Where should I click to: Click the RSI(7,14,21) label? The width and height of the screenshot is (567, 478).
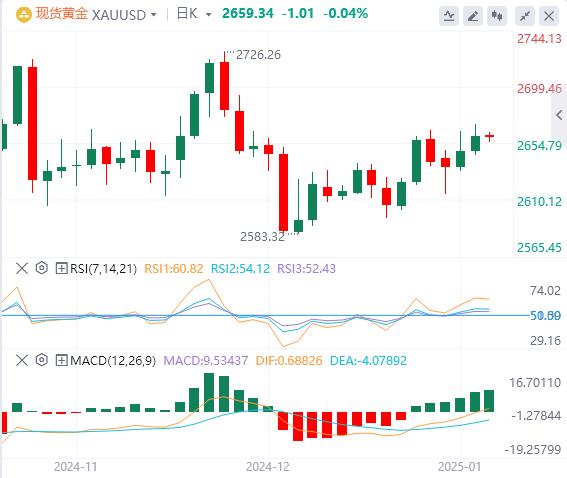103,269
